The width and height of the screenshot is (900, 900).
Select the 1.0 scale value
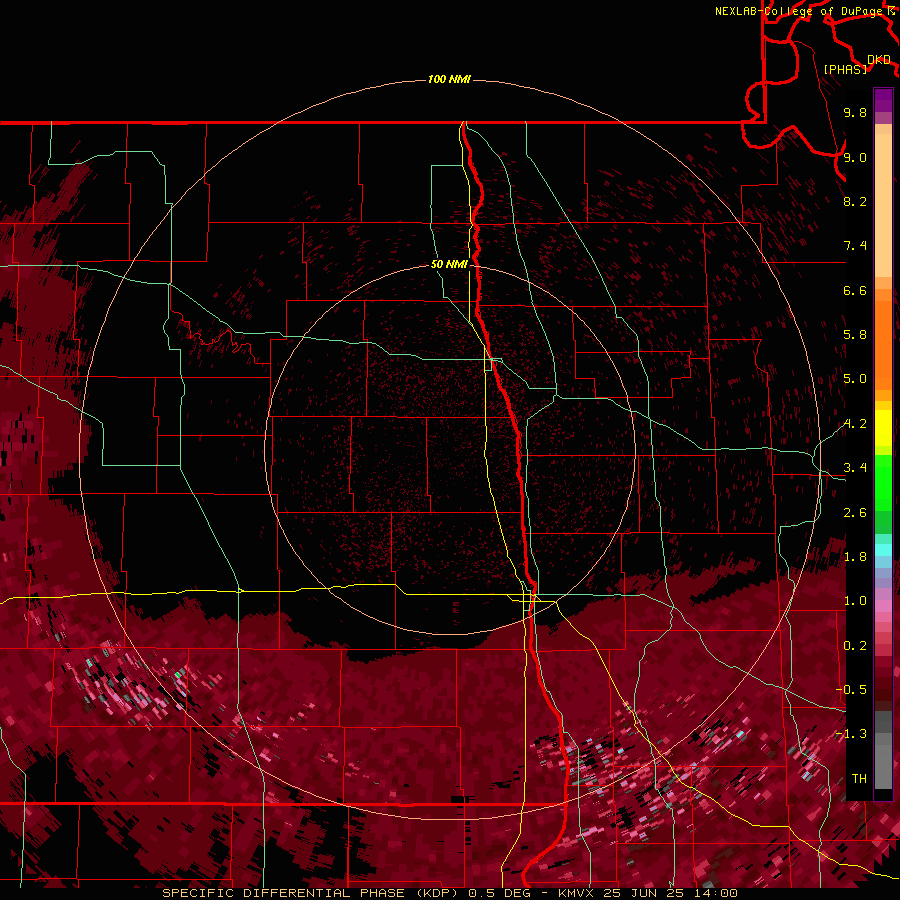click(855, 601)
